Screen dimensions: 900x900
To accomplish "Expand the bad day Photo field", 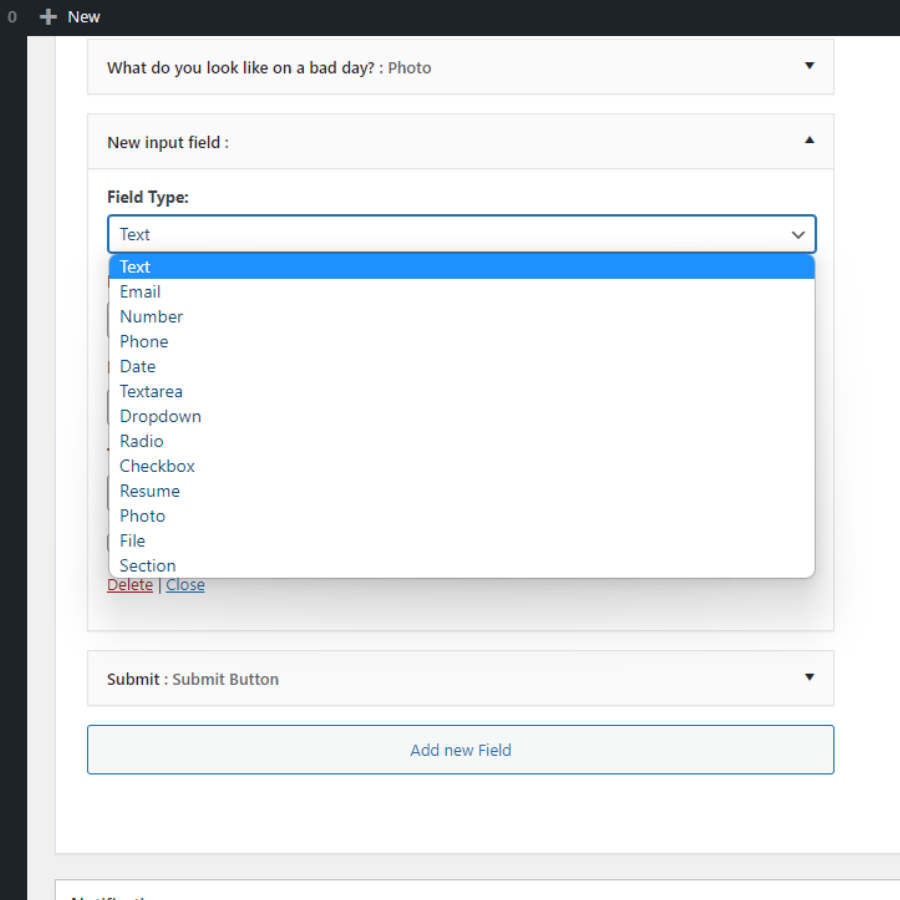I will click(809, 66).
